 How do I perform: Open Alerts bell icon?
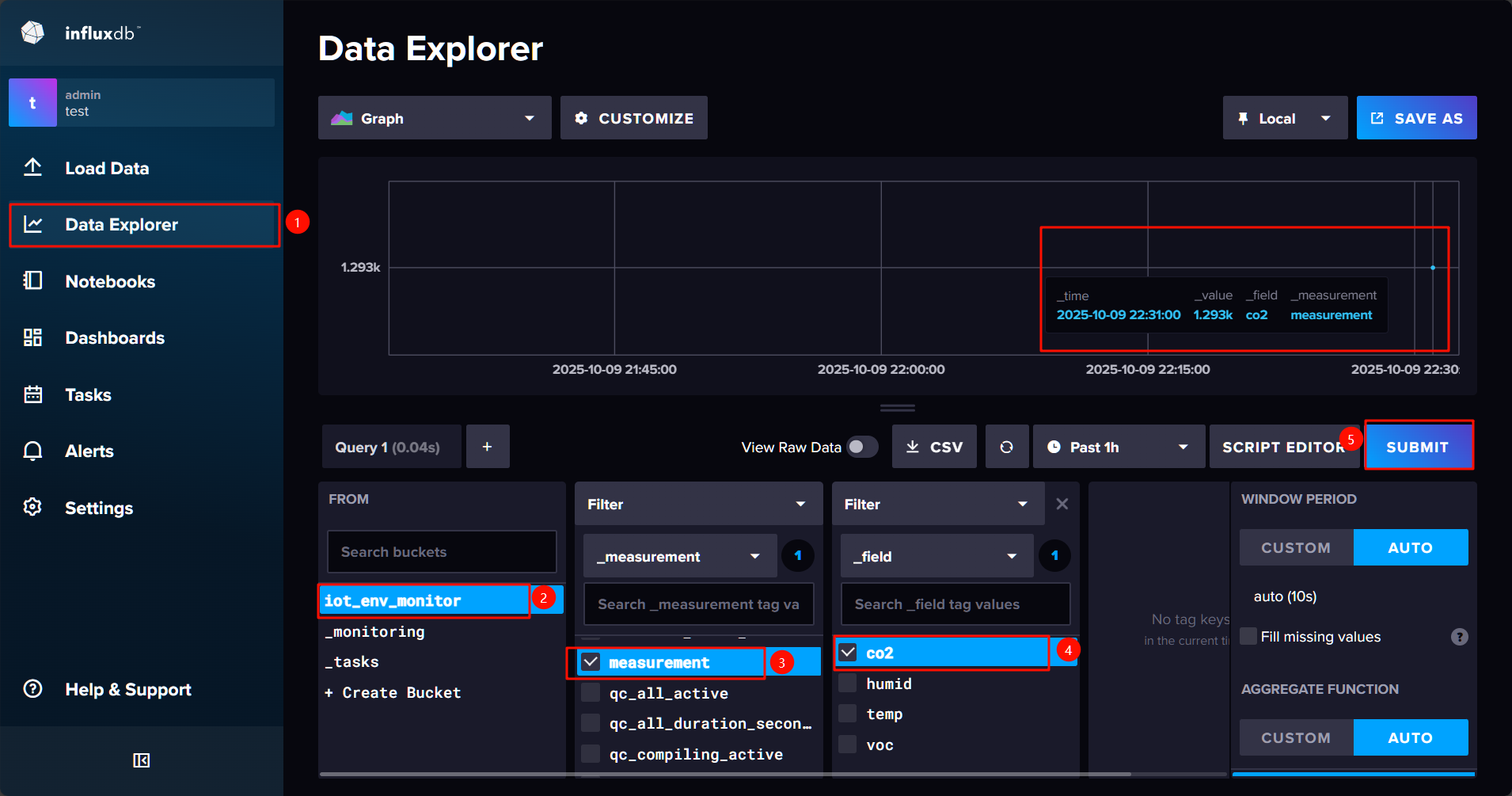[32, 451]
